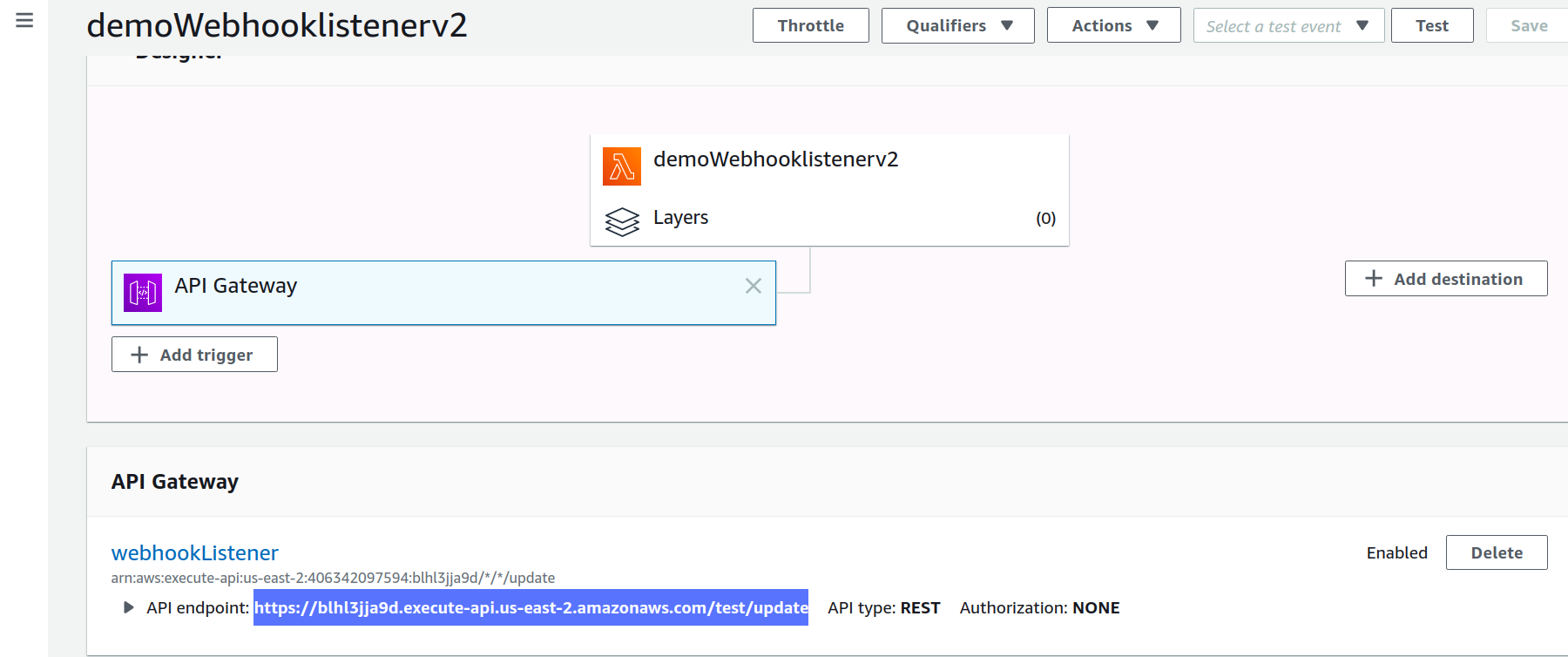Click the Authorization: NONE label

tap(1040, 607)
